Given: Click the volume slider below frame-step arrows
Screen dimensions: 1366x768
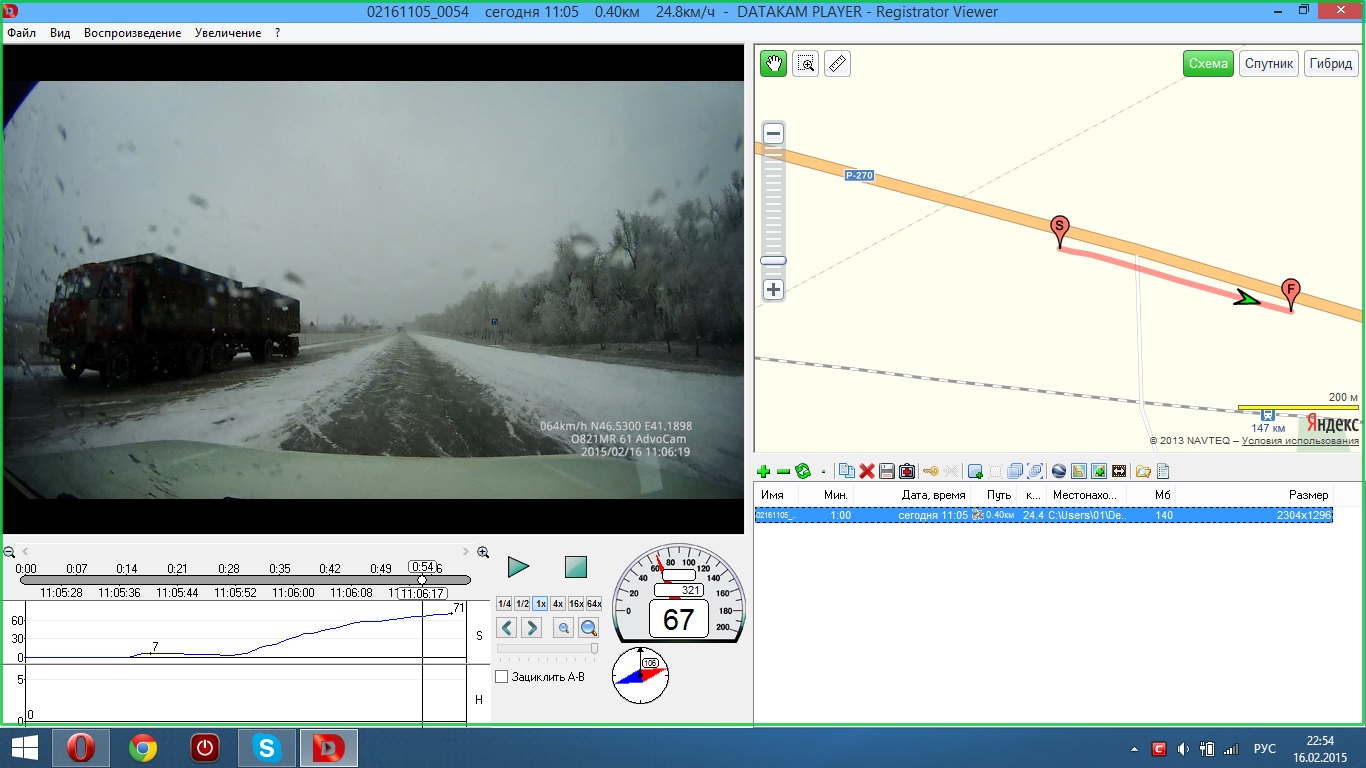Looking at the screenshot, I should click(547, 649).
